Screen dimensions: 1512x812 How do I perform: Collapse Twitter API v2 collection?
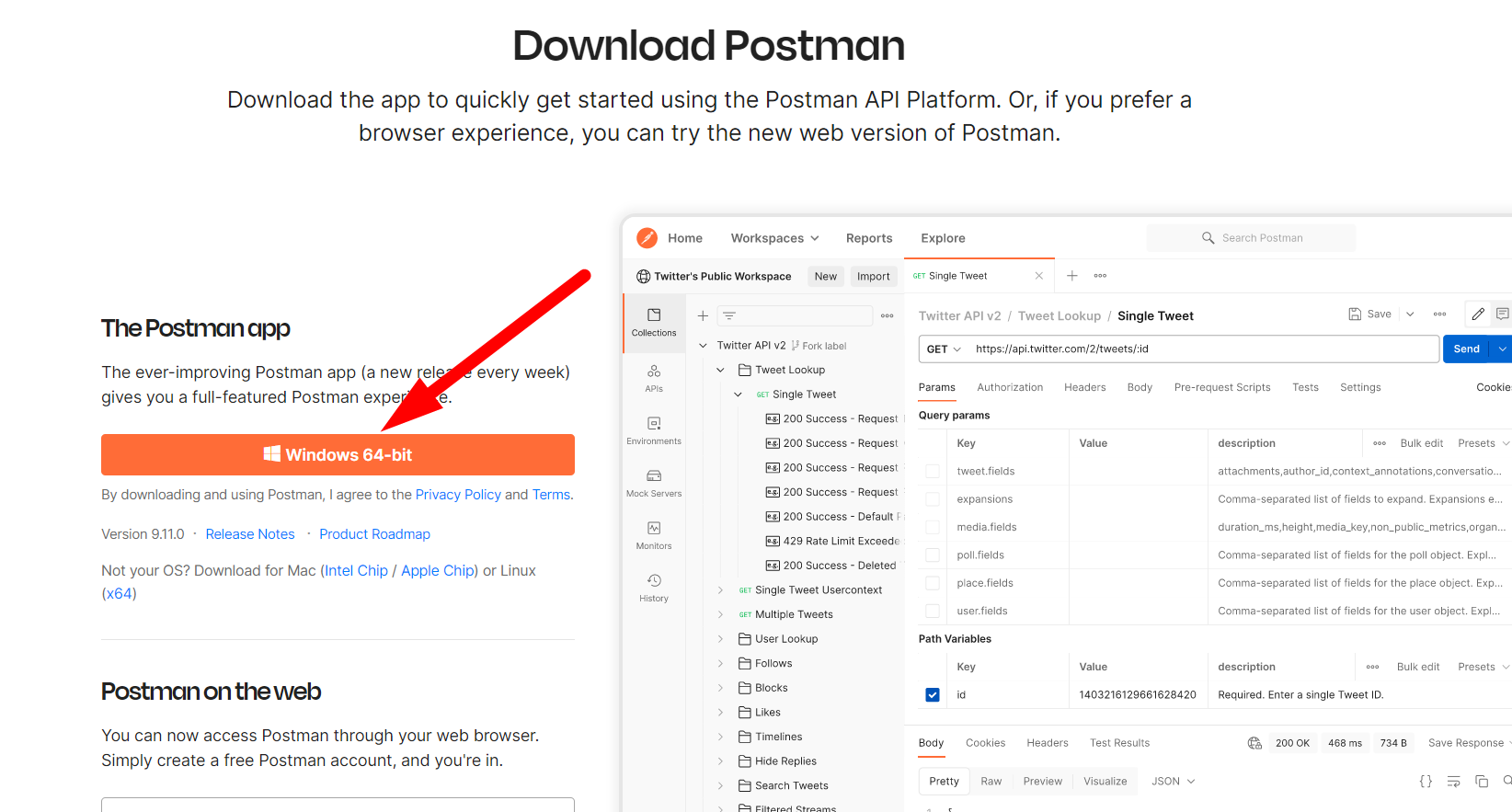pyautogui.click(x=703, y=346)
